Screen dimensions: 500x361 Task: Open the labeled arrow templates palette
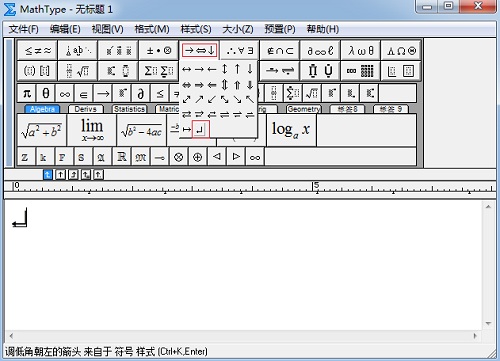tap(280, 71)
